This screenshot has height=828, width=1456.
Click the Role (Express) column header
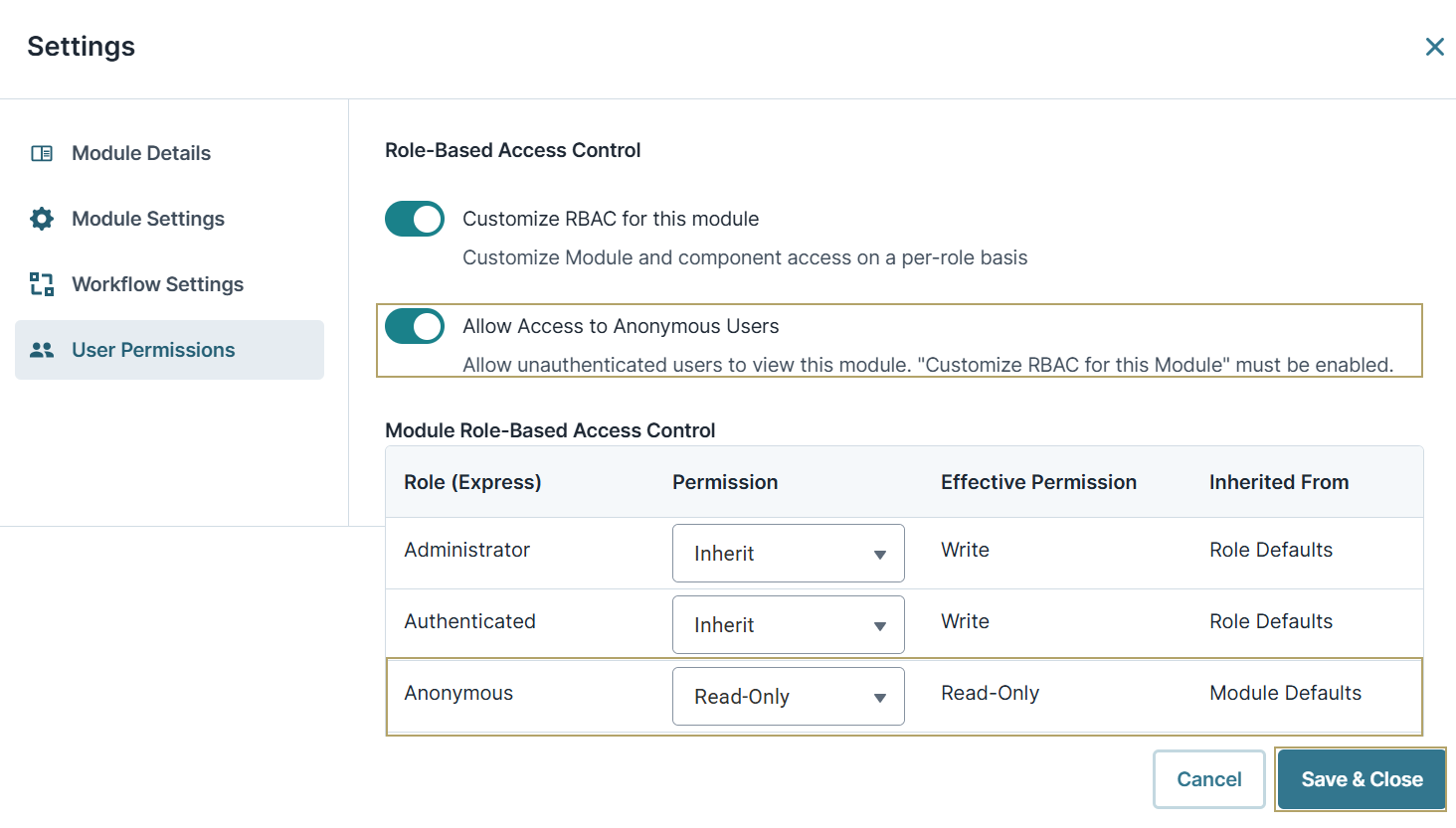coord(472,482)
